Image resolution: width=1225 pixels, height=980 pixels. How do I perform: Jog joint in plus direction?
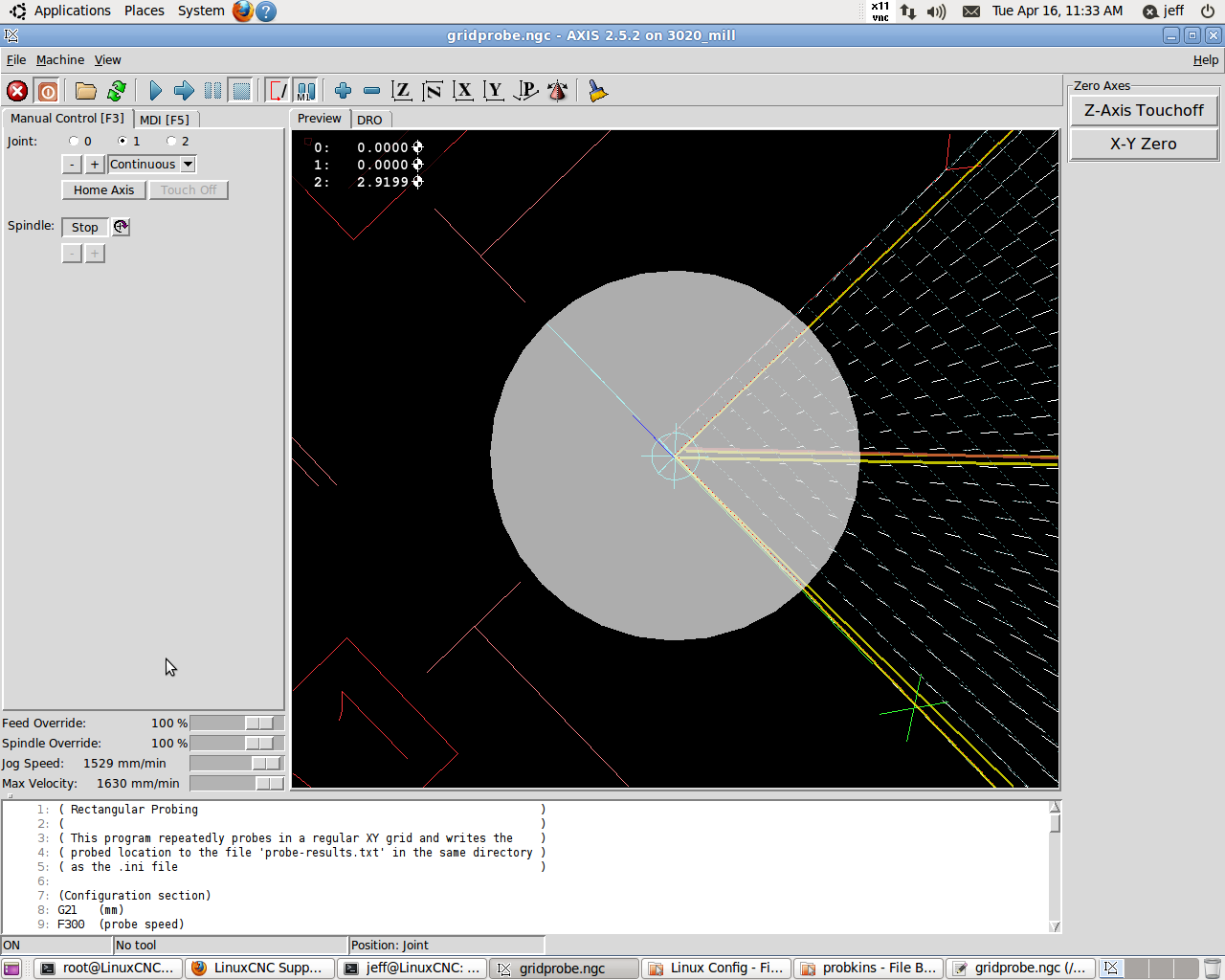click(95, 165)
